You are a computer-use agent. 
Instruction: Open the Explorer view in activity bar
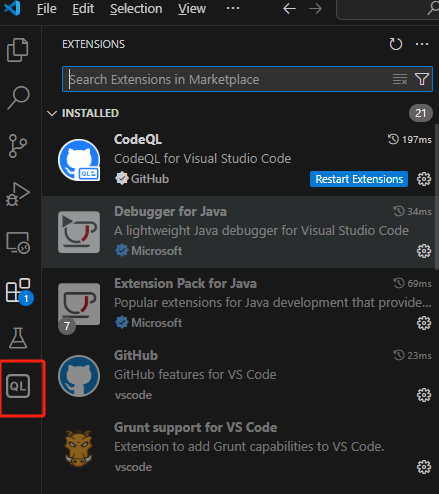18,50
